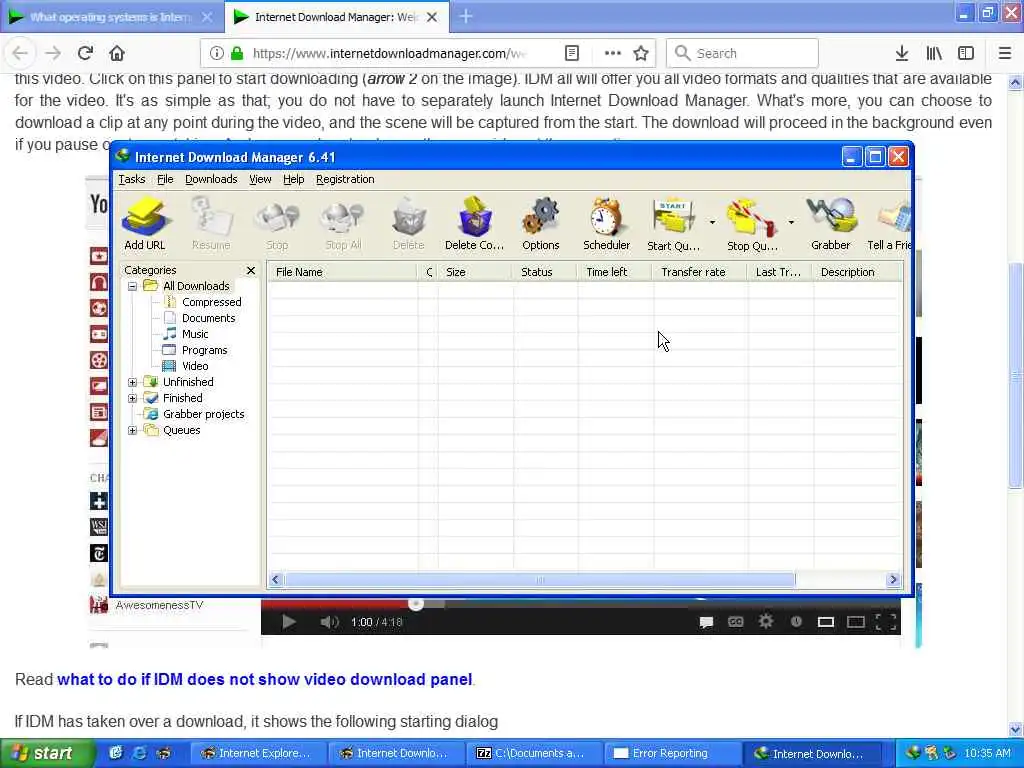This screenshot has width=1024, height=768.
Task: Open IDM Options gear icon
Action: pos(541,224)
